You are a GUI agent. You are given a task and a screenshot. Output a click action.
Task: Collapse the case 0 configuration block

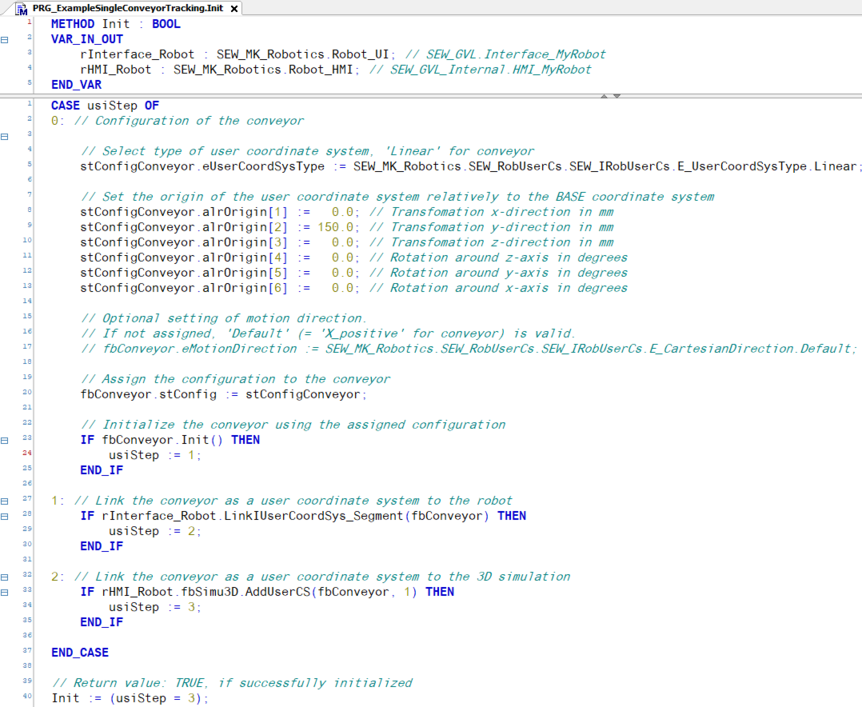click(6, 136)
